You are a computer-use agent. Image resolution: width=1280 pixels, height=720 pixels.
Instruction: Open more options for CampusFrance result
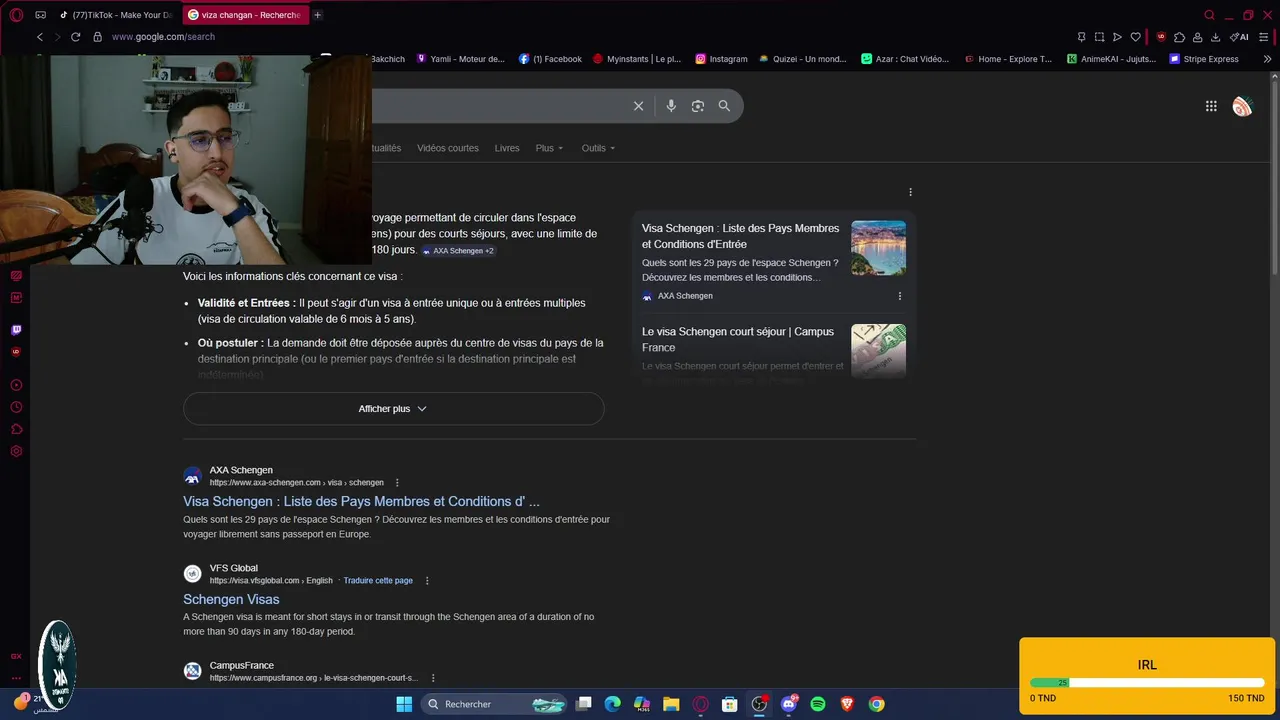point(433,678)
